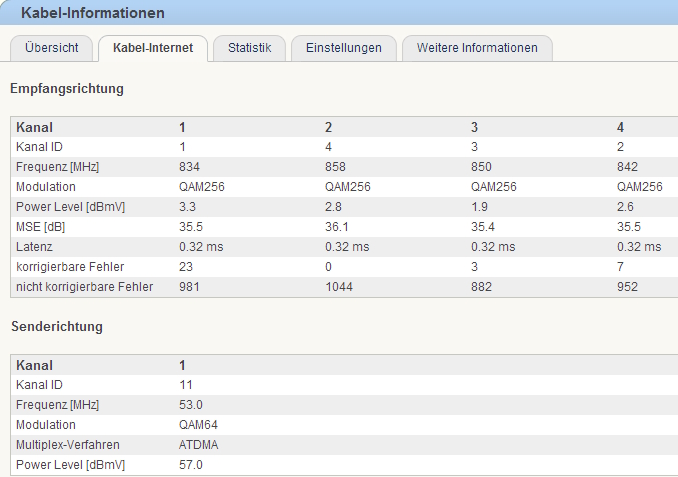Viewport: 678px width, 477px height.
Task: Click the MSE [dB] row label
Action: (x=41, y=227)
